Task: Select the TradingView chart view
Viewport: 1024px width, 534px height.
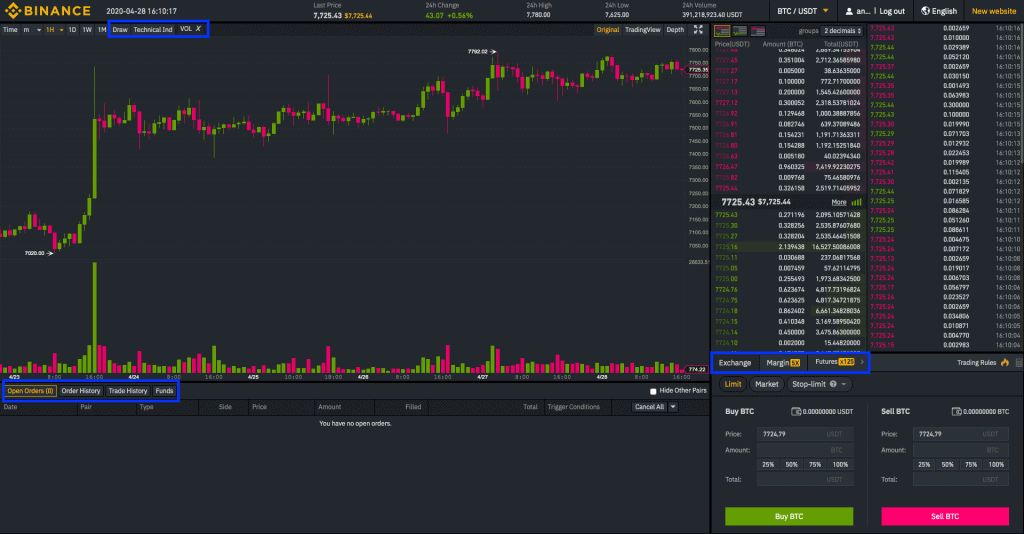Action: coord(643,29)
